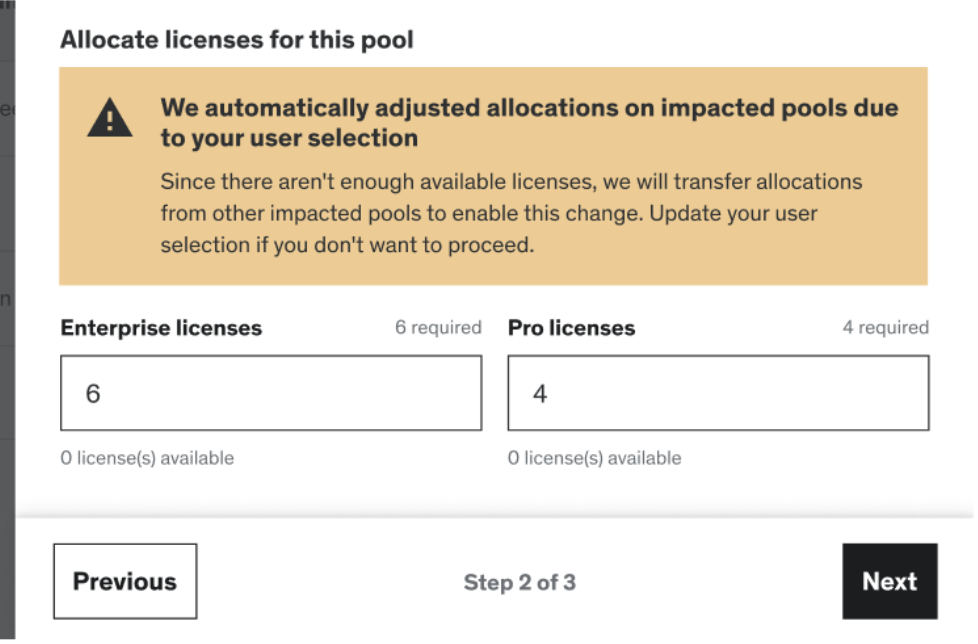Select the 'Pro licenses' field label
The image size is (978, 644).
click(571, 328)
